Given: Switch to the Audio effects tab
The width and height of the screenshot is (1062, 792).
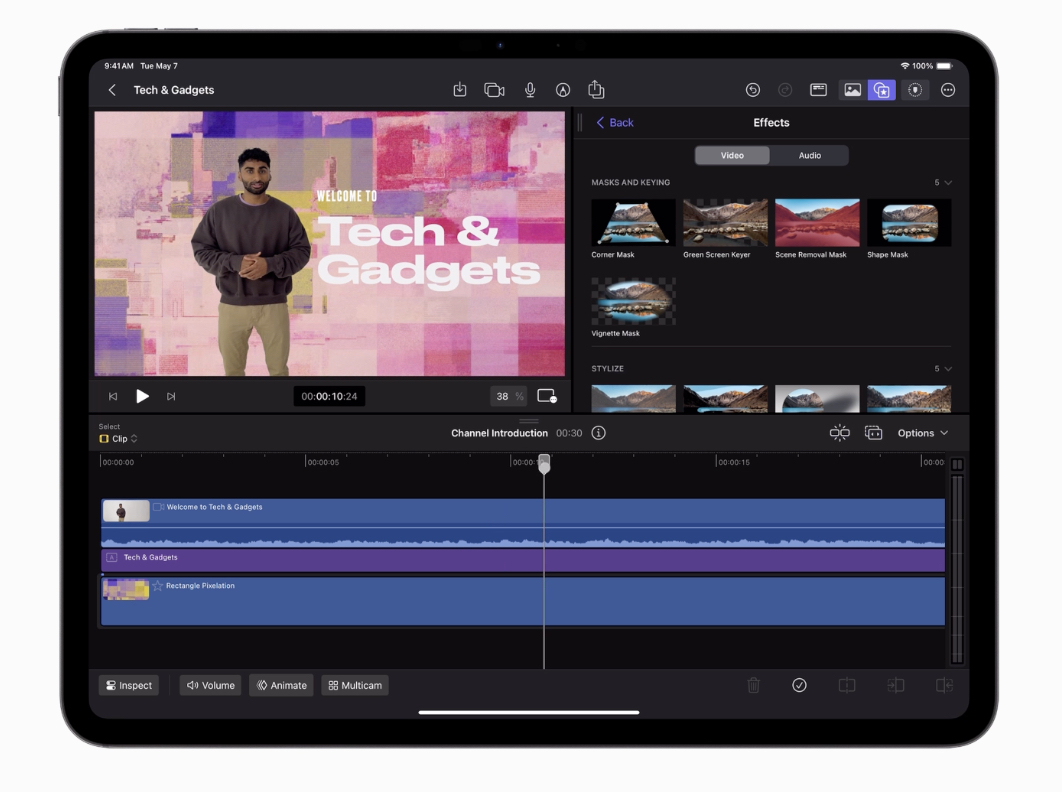Looking at the screenshot, I should click(809, 155).
